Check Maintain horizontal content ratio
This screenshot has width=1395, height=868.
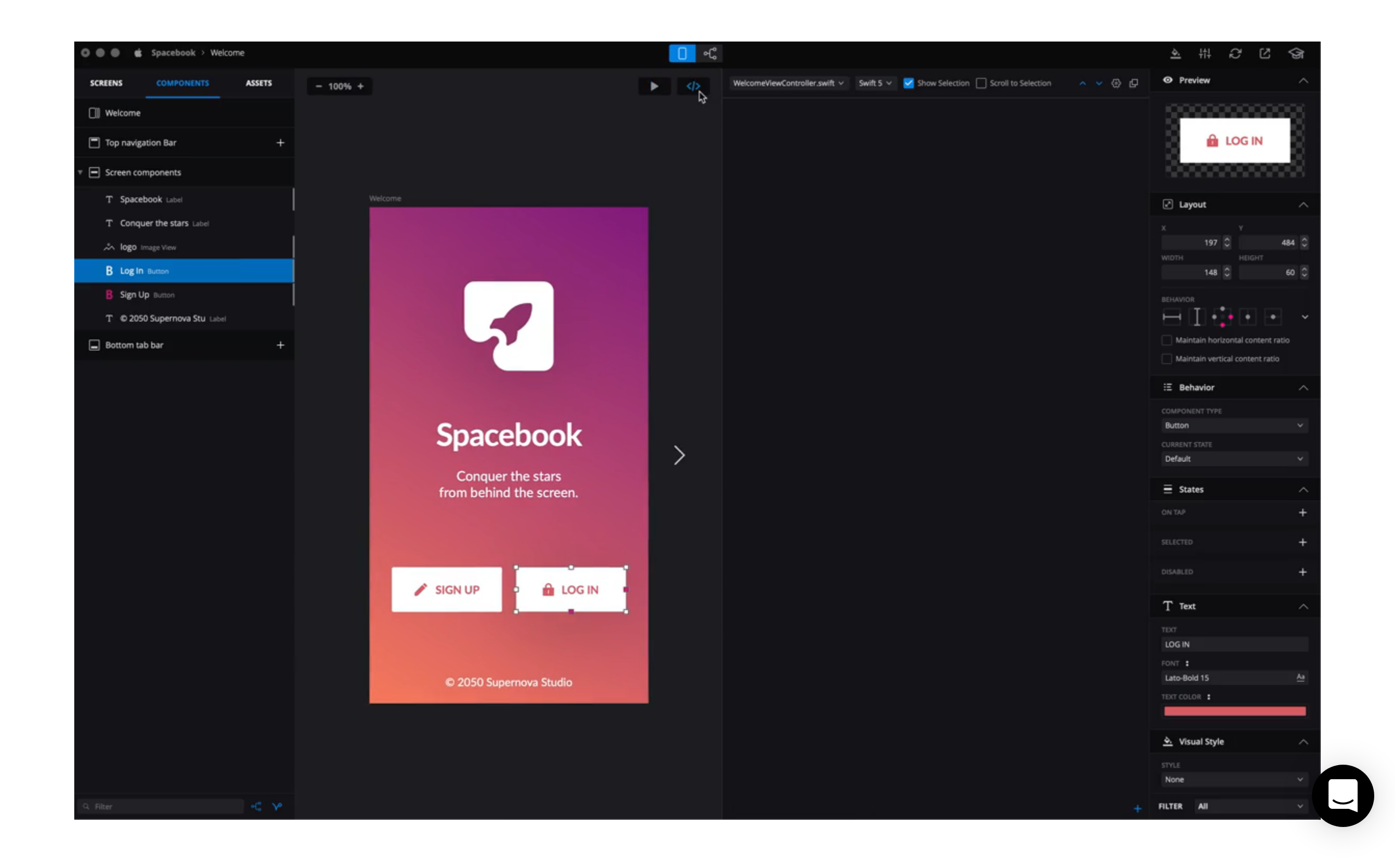(1166, 341)
